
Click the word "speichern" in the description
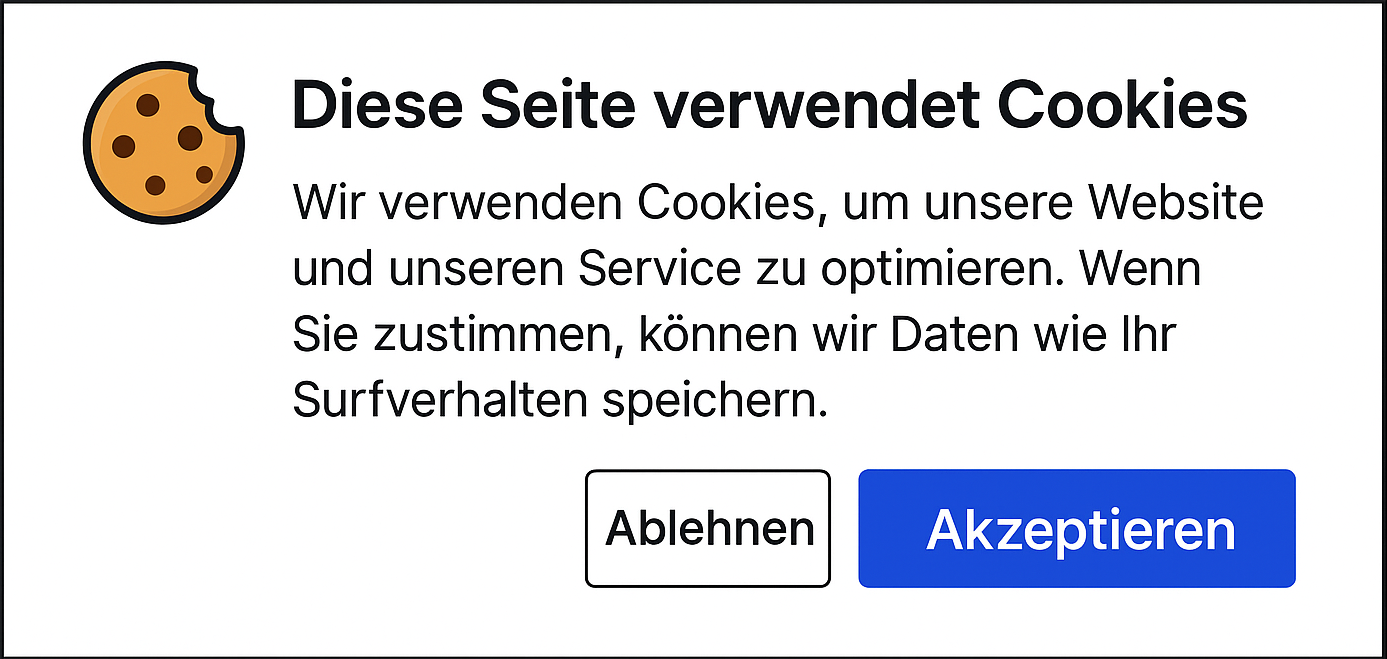pyautogui.click(x=714, y=402)
